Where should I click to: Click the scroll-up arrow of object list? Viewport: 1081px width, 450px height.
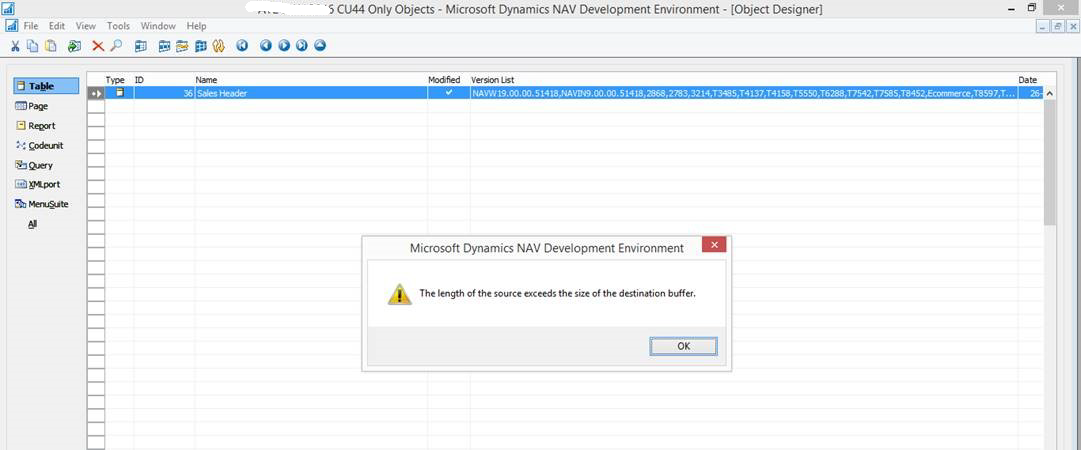click(x=1050, y=93)
